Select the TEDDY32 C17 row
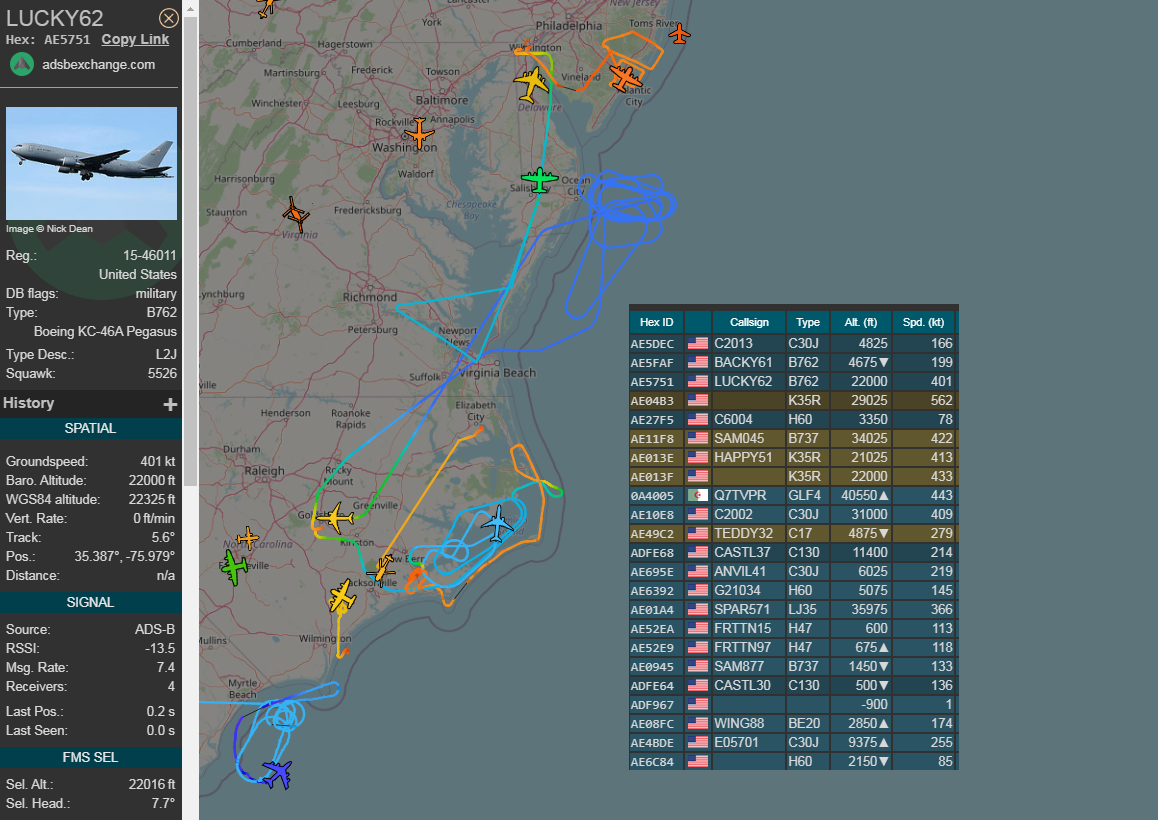The width and height of the screenshot is (1158, 820). (793, 533)
